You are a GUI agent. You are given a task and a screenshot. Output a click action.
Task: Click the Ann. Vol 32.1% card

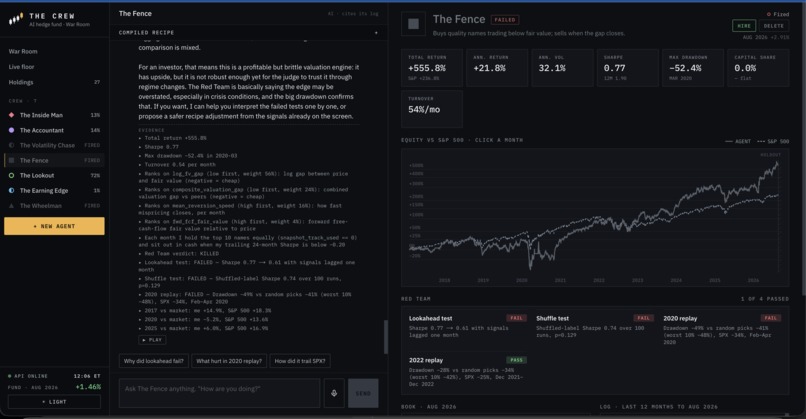click(x=562, y=68)
